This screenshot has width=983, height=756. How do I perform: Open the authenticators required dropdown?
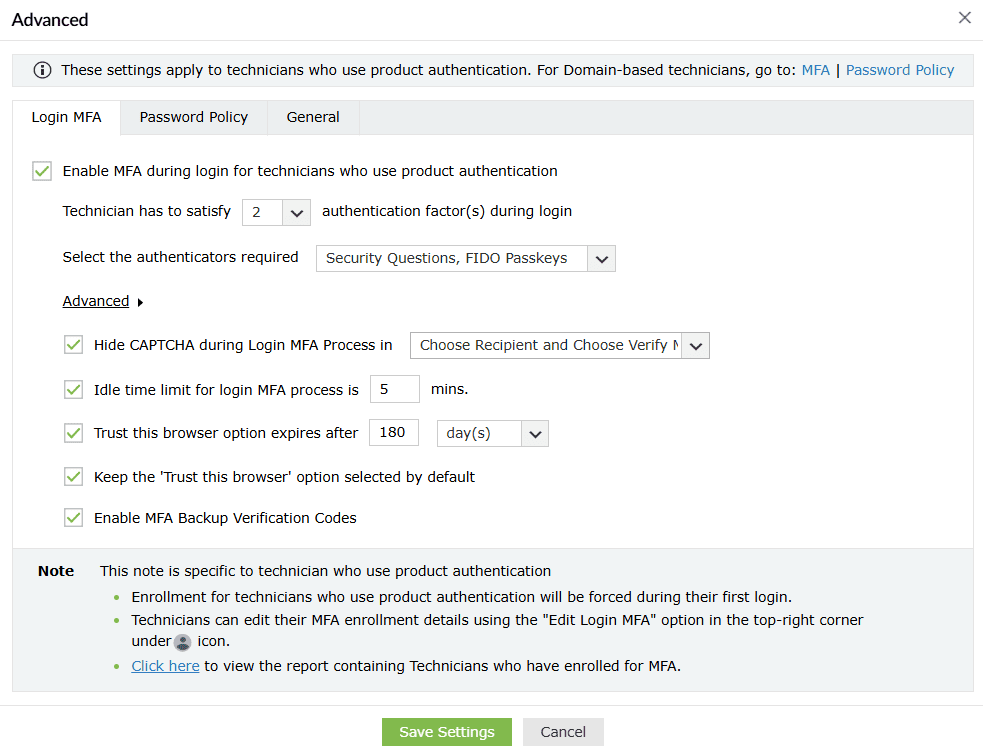[x=601, y=258]
